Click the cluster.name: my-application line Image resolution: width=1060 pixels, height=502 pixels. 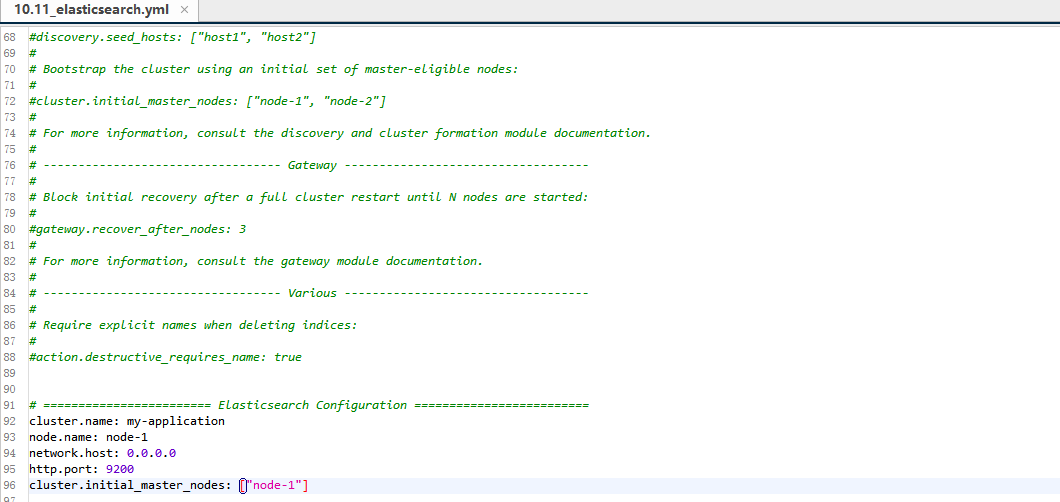pos(126,422)
